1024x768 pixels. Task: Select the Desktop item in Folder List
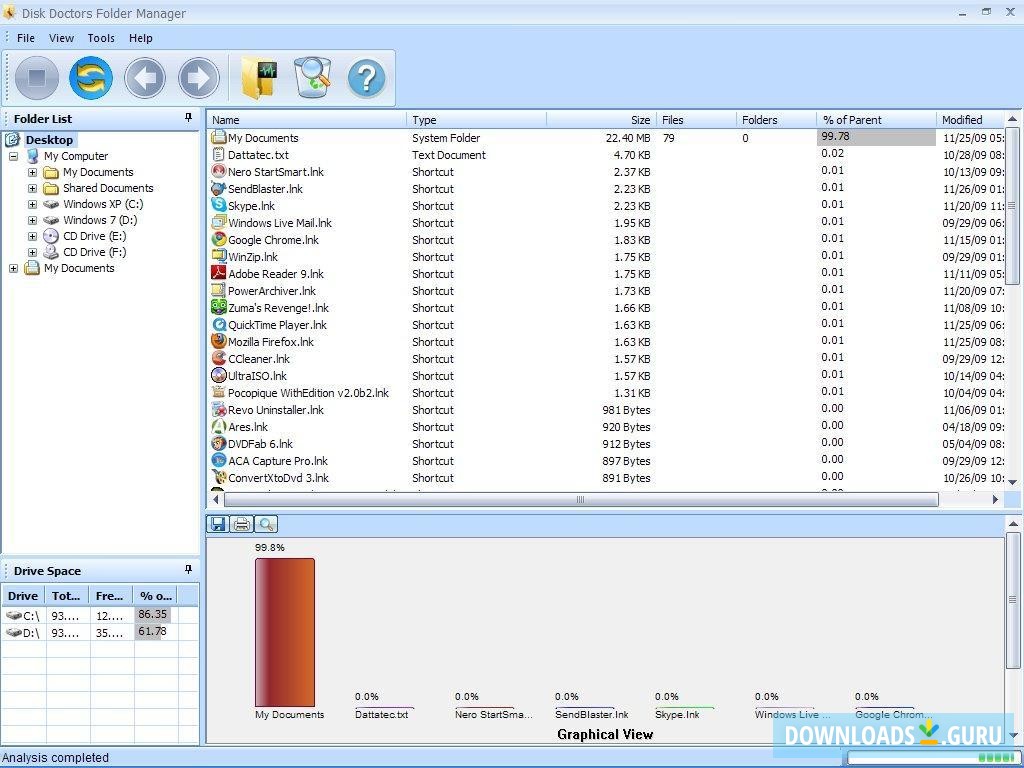point(52,139)
